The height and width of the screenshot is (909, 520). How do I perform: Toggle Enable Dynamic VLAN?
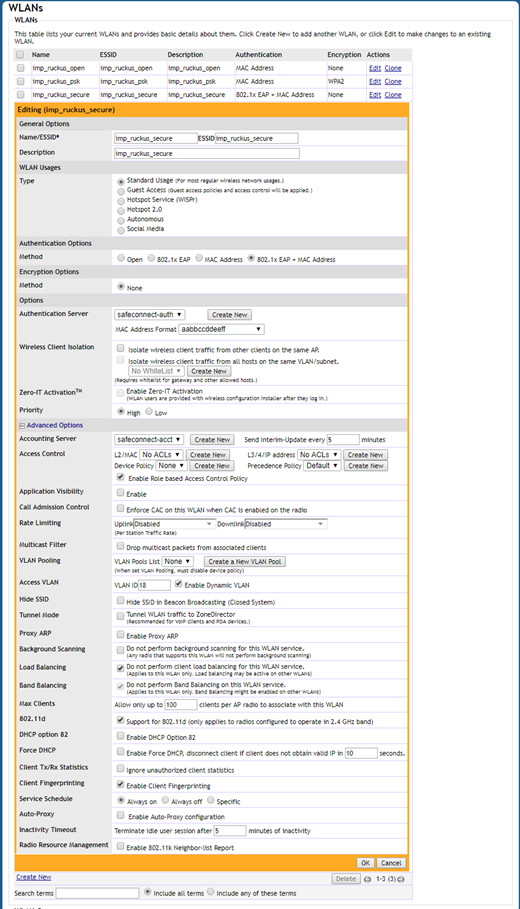tap(179, 584)
